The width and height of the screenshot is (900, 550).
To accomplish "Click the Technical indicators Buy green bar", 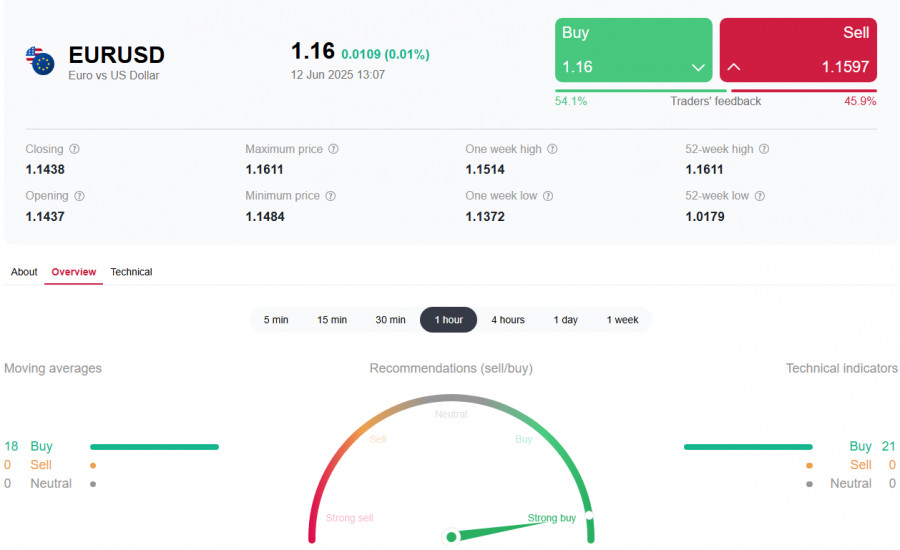I will [748, 447].
